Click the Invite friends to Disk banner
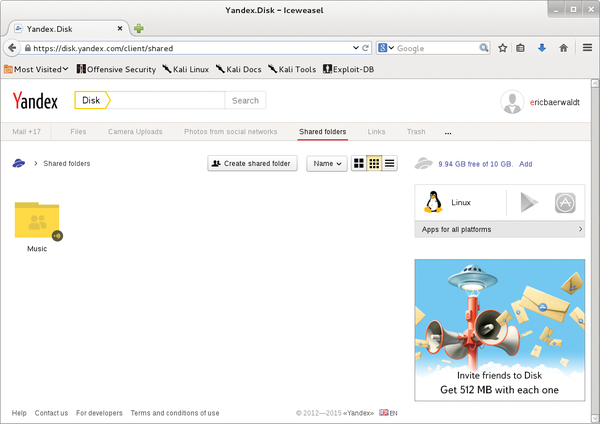 point(500,330)
